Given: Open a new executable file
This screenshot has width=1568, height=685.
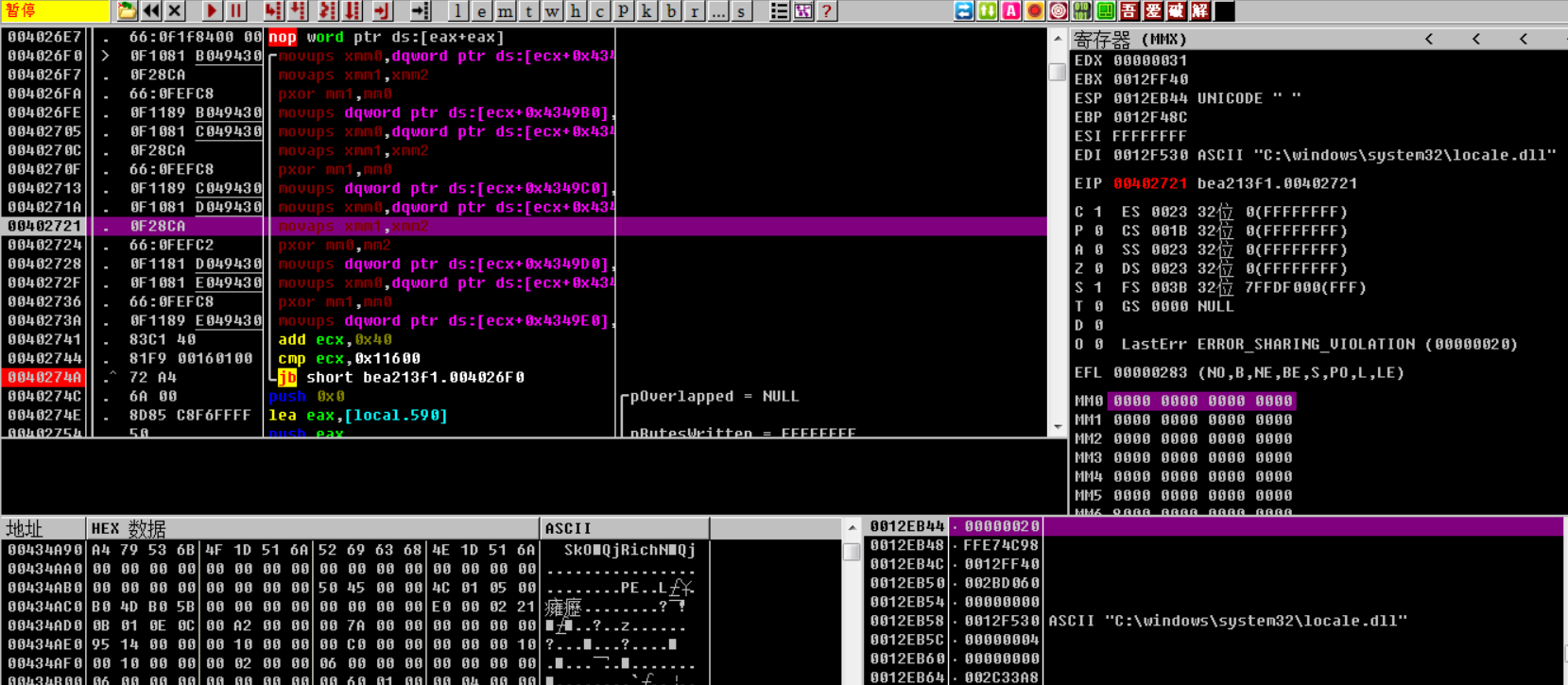Looking at the screenshot, I should (x=127, y=11).
